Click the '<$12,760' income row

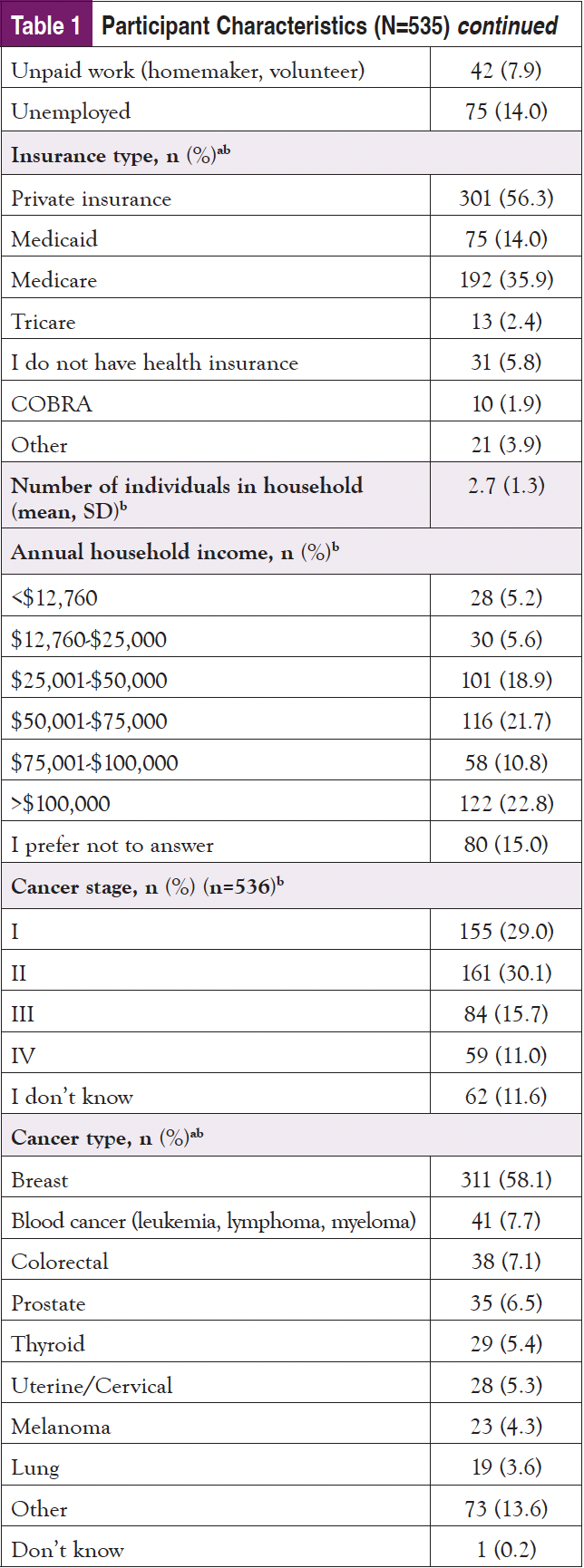pos(54,597)
